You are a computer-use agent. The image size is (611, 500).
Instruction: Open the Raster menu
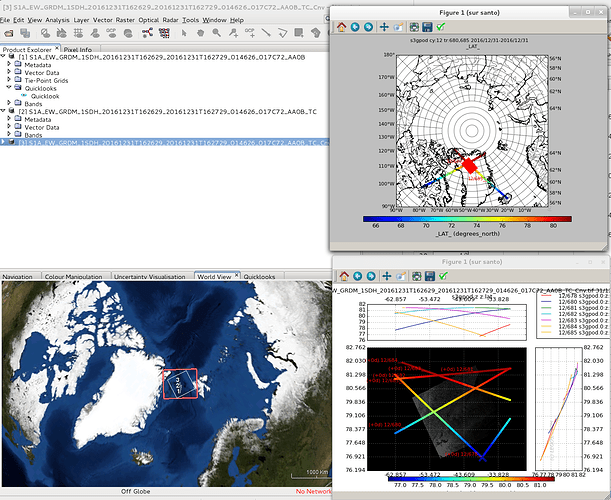coord(125,20)
